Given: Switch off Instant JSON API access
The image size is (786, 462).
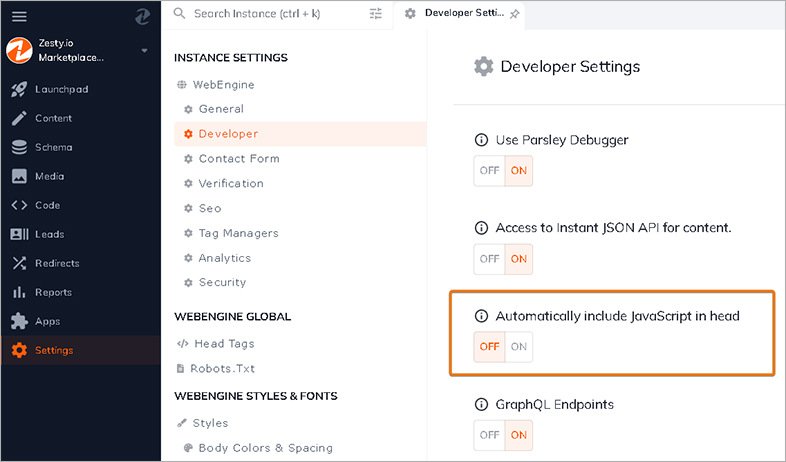Looking at the screenshot, I should click(489, 259).
